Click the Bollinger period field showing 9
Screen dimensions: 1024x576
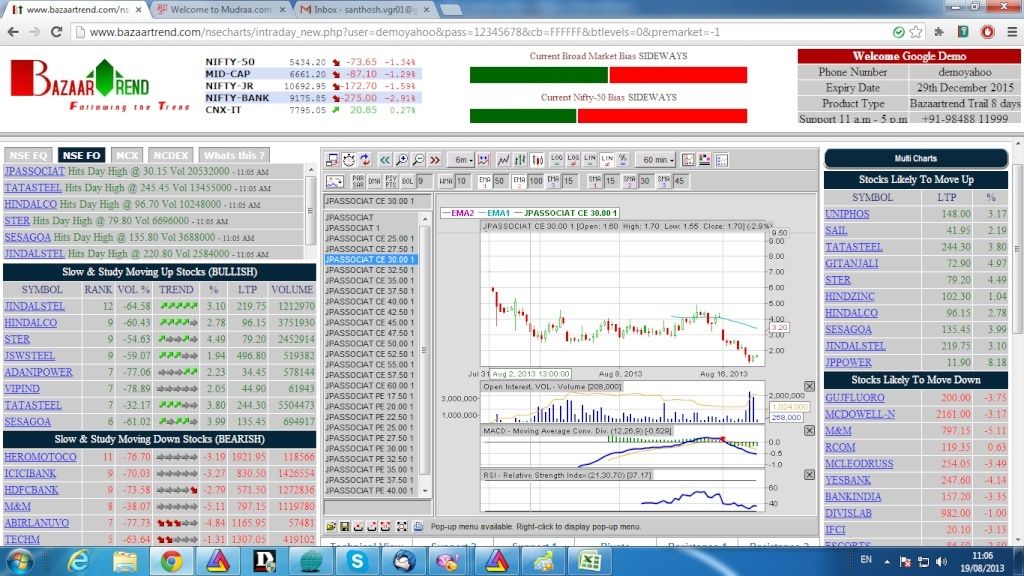[423, 181]
